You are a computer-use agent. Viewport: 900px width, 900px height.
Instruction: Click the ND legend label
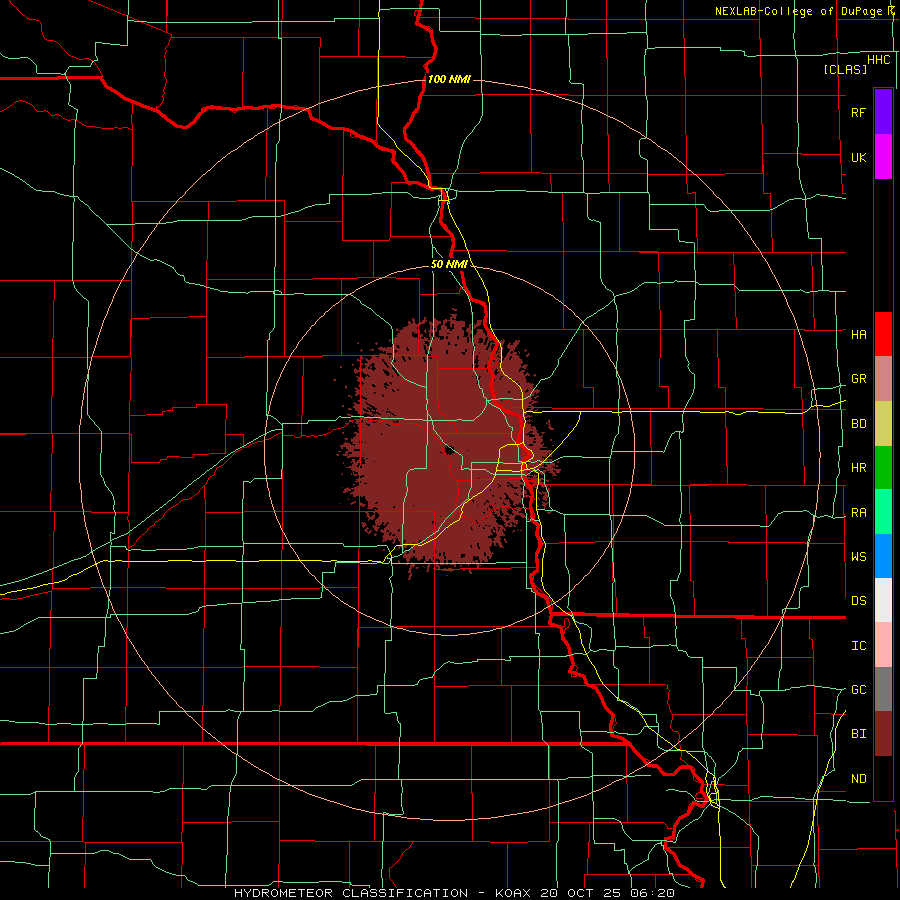[858, 779]
